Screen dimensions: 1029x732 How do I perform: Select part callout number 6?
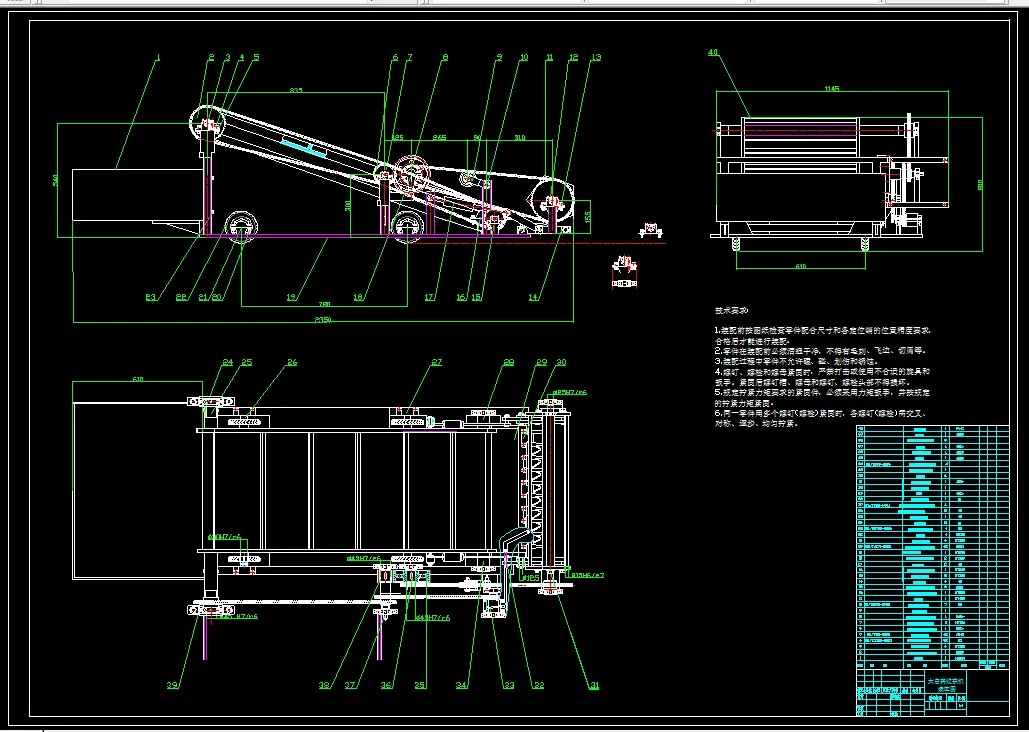(395, 57)
